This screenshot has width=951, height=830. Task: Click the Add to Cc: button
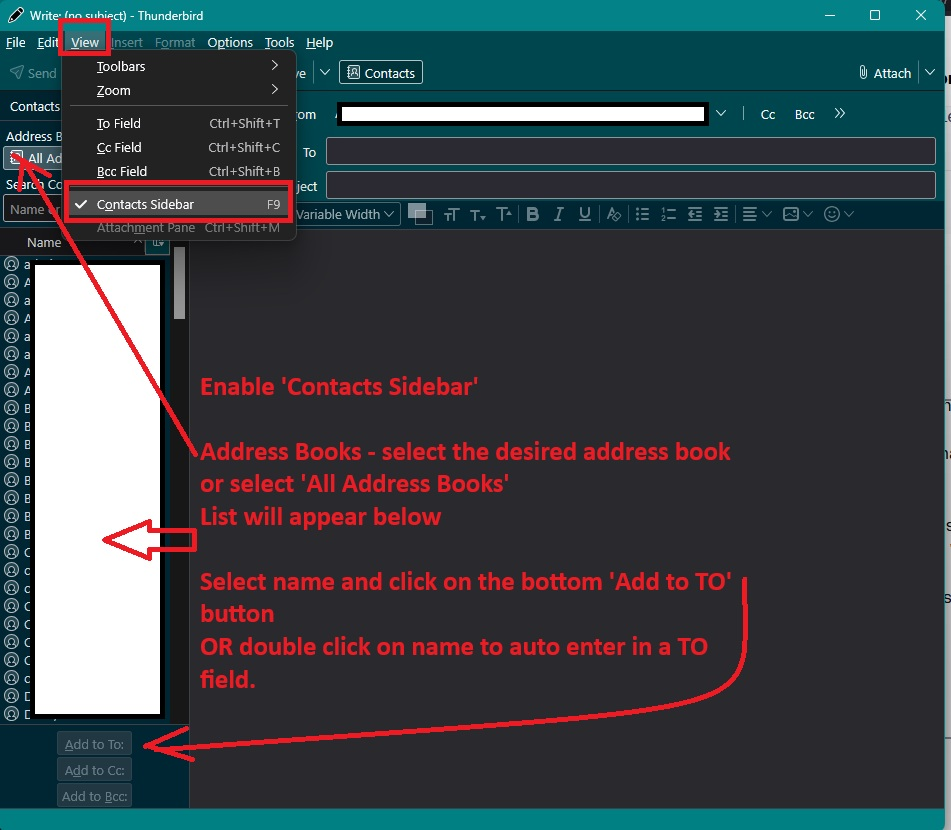pyautogui.click(x=95, y=770)
